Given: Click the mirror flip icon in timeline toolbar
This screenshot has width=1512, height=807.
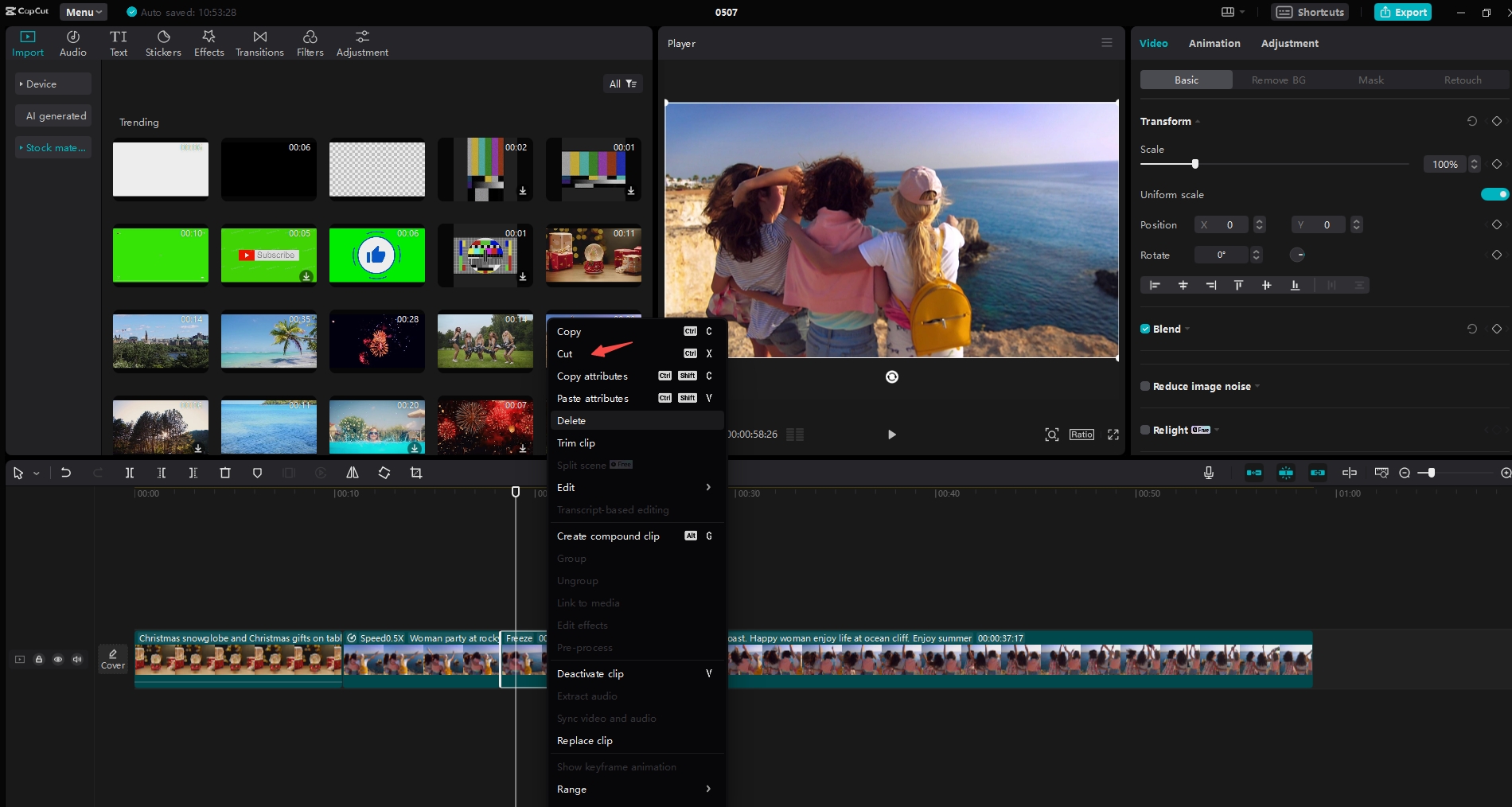Looking at the screenshot, I should click(353, 473).
